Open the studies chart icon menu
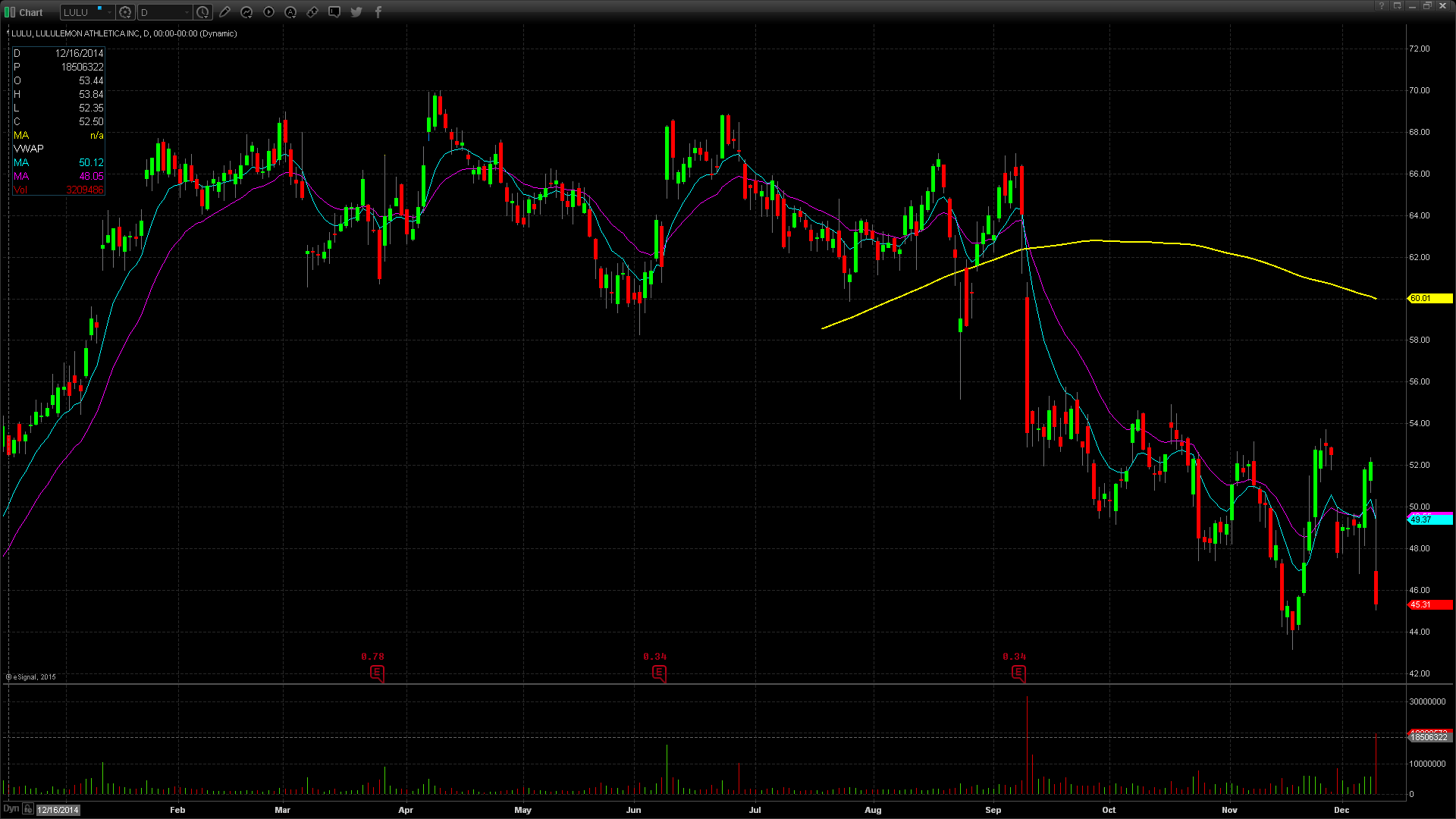 (x=246, y=12)
